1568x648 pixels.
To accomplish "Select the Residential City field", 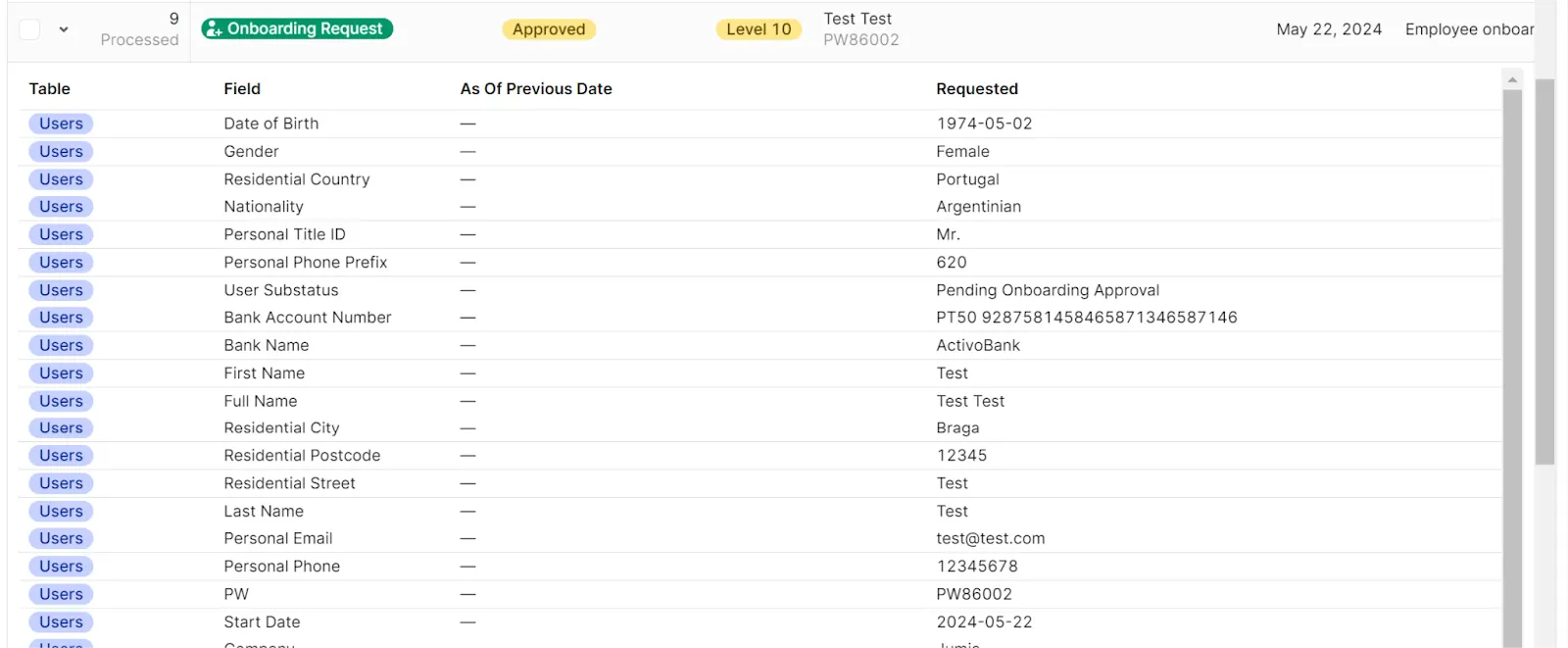I will point(281,428).
